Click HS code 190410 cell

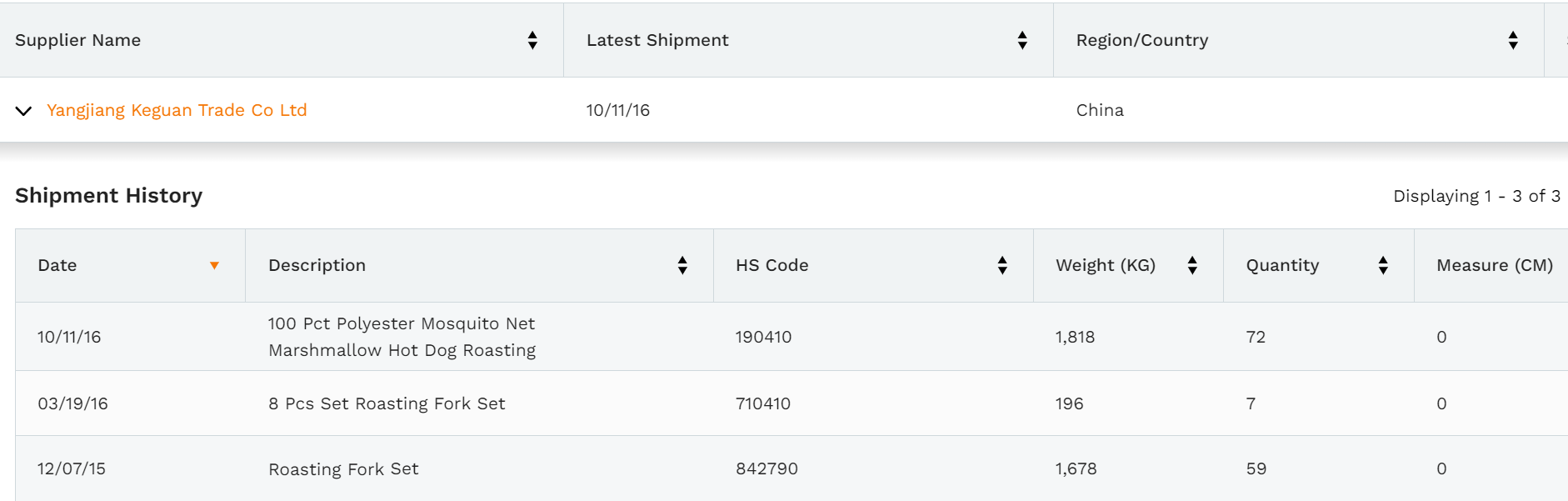(x=763, y=337)
